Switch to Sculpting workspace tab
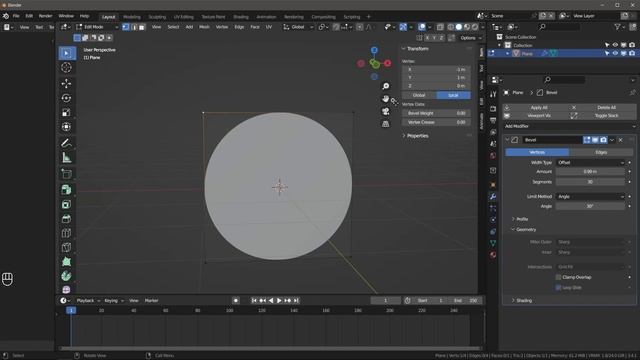 point(157,17)
